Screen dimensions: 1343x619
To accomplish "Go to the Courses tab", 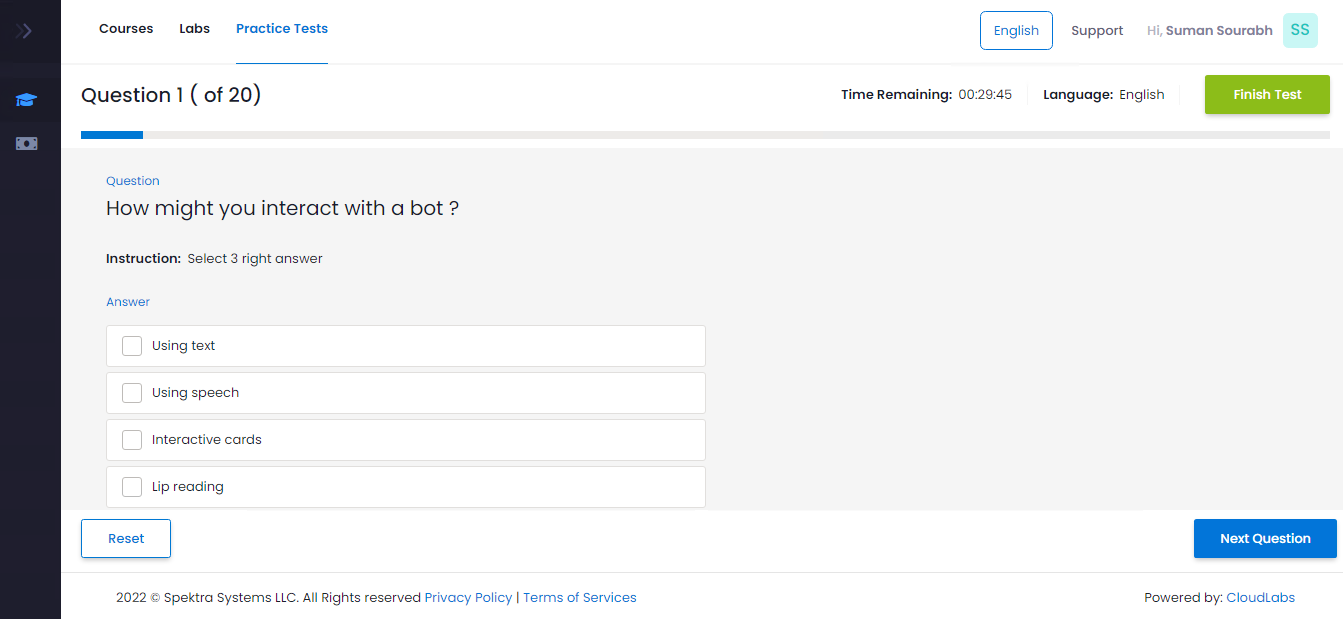I will (x=126, y=29).
